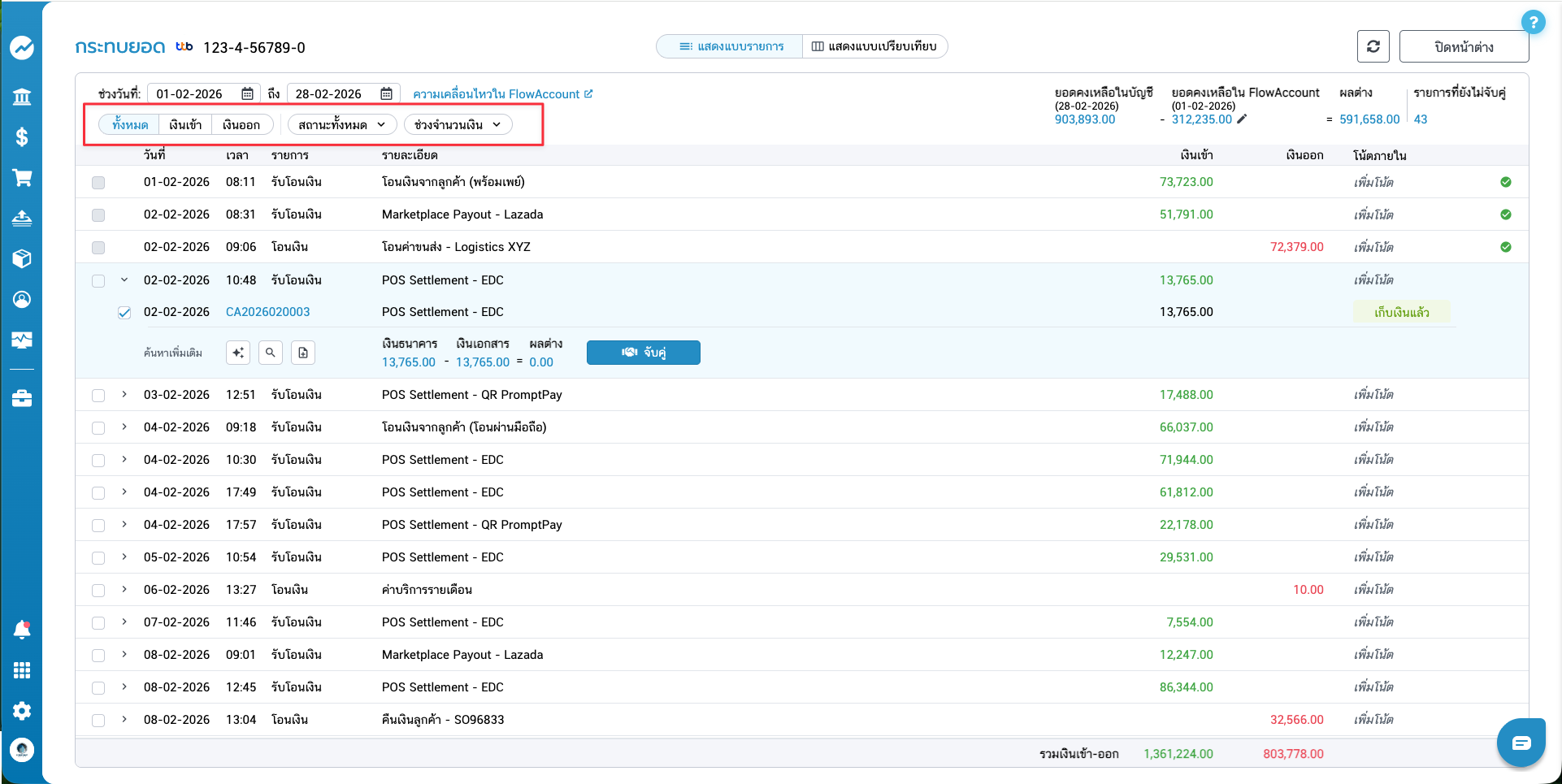Click the create document icon
This screenshot has height=784, width=1562.
click(303, 353)
